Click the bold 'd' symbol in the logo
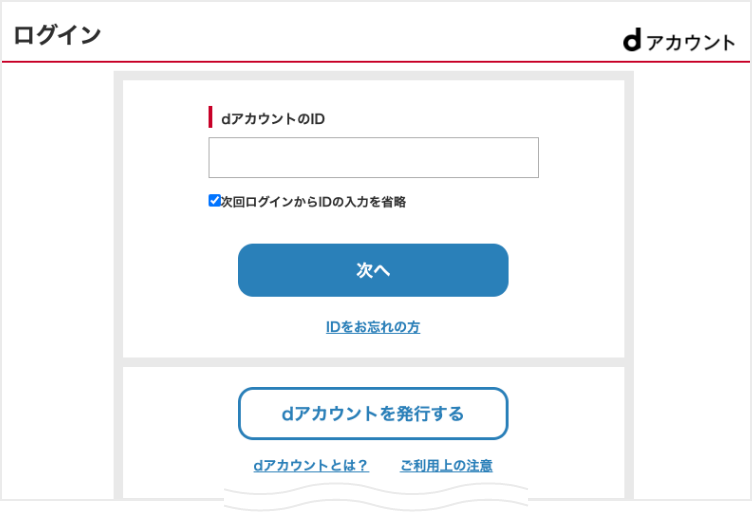The height and width of the screenshot is (512, 752). point(631,40)
